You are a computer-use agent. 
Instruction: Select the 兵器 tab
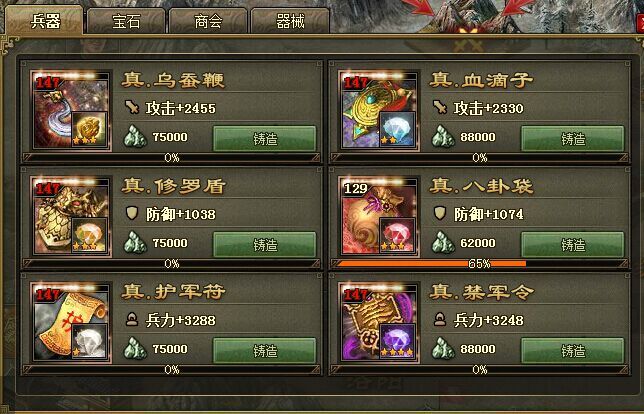coord(45,20)
